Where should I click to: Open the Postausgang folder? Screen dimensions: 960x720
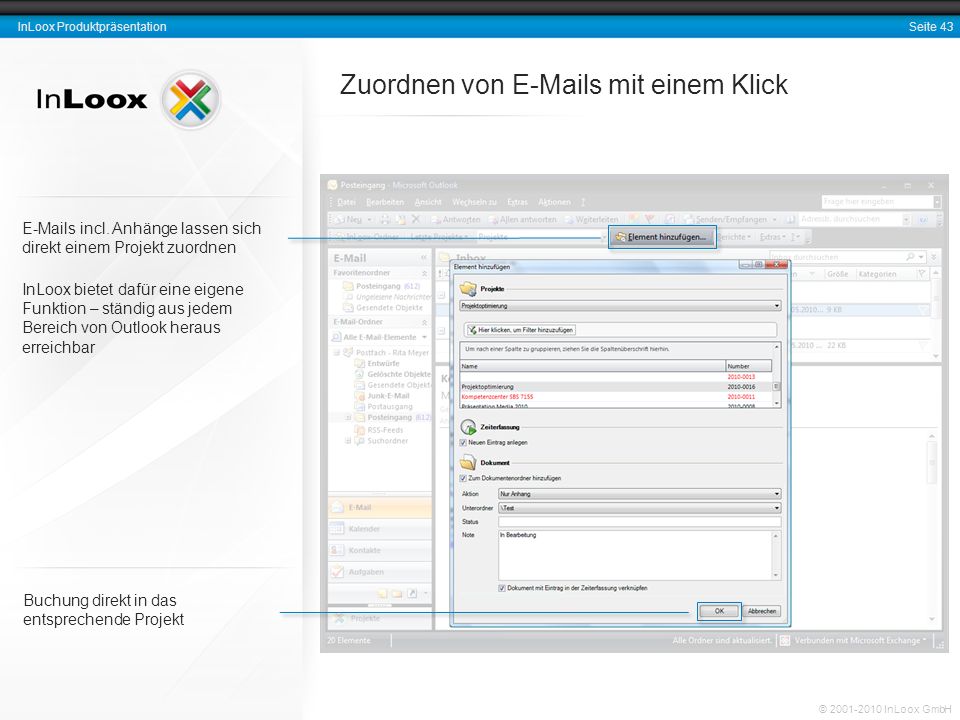[x=384, y=407]
